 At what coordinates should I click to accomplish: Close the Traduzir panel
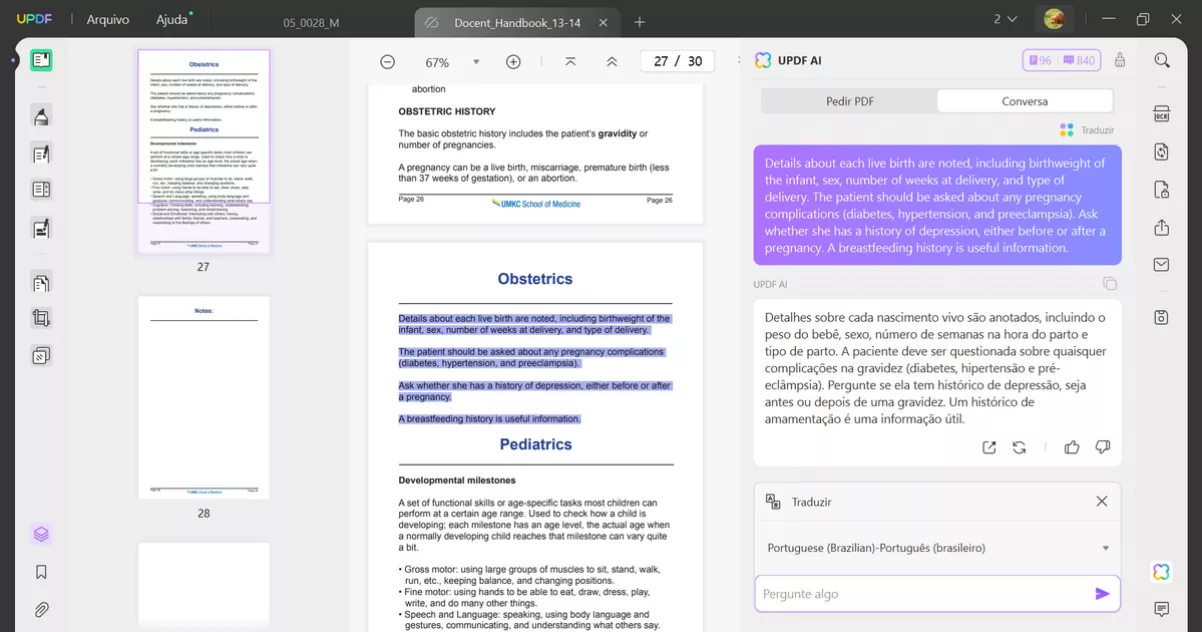(1101, 501)
